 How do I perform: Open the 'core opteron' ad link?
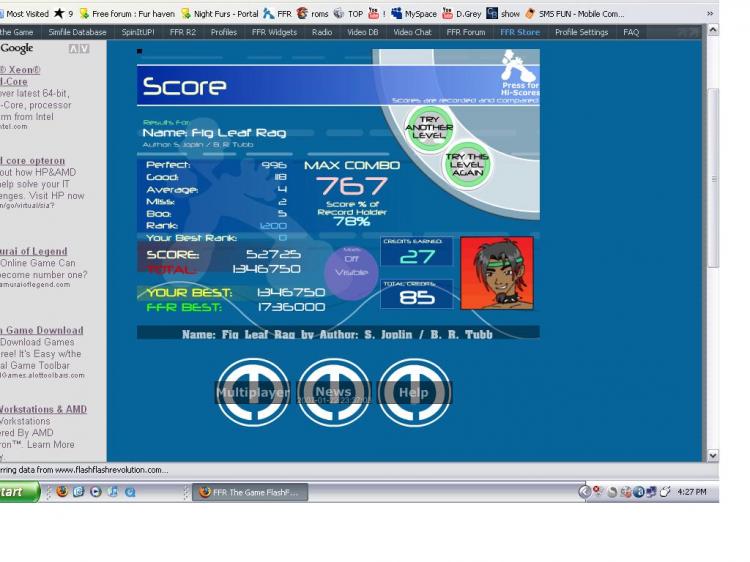click(33, 161)
